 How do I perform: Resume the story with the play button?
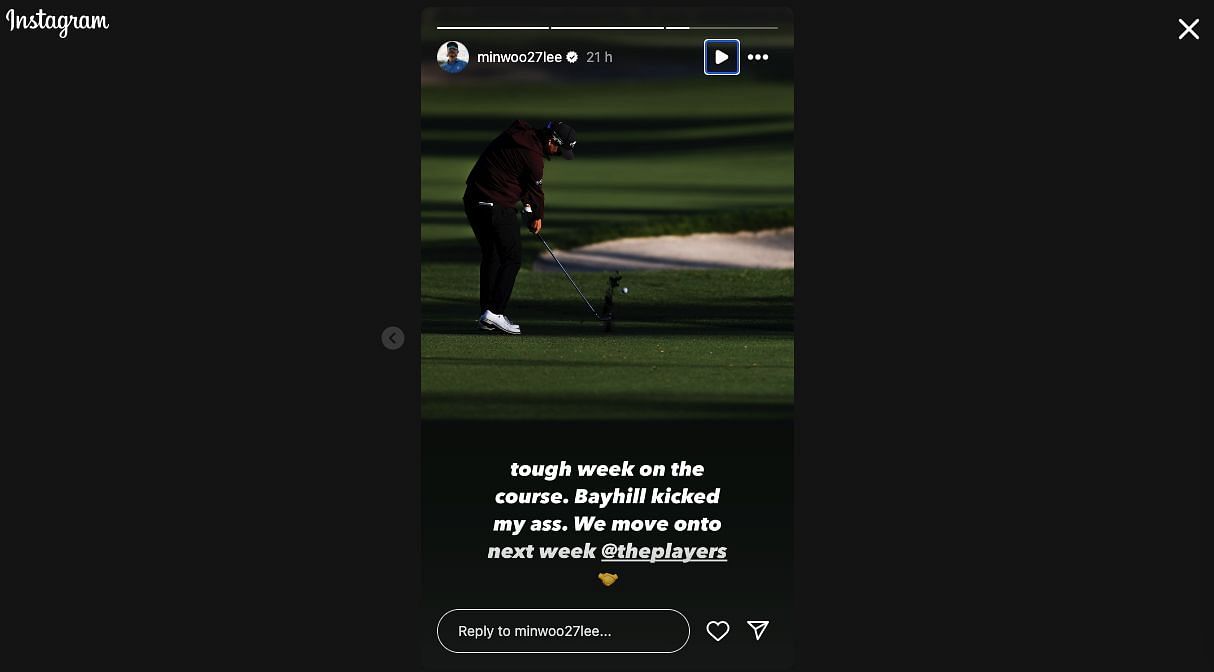point(721,57)
